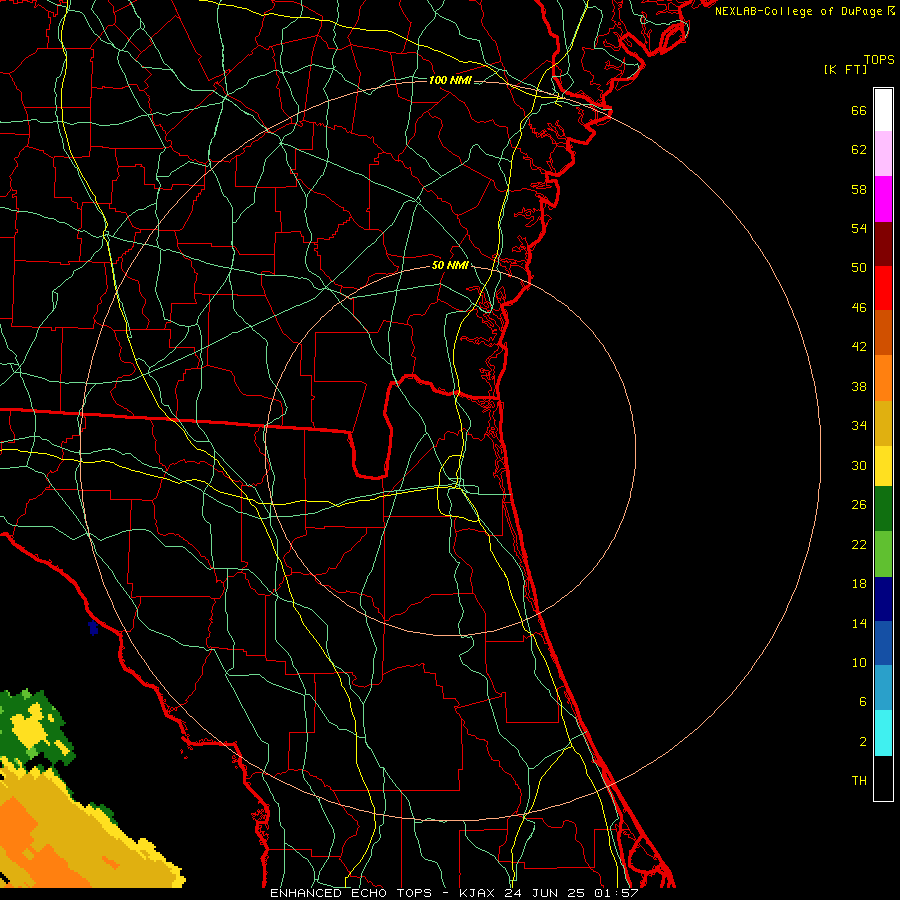The width and height of the screenshot is (900, 900).
Task: Click the NEXLAB-College of DuPage label
Action: click(805, 11)
